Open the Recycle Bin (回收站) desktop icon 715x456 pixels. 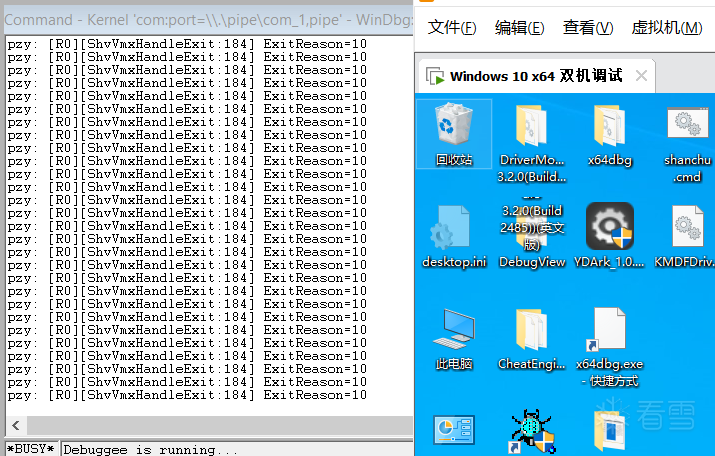tap(454, 134)
